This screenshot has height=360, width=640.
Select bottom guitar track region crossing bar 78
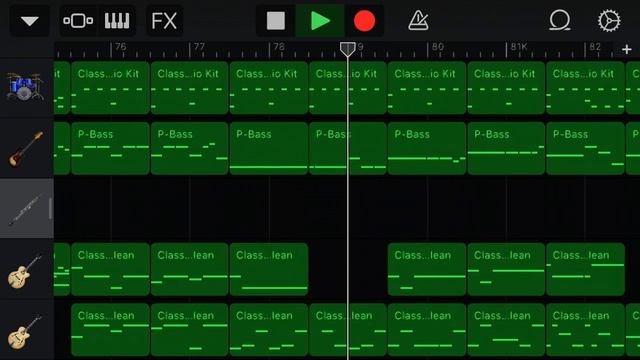click(269, 330)
